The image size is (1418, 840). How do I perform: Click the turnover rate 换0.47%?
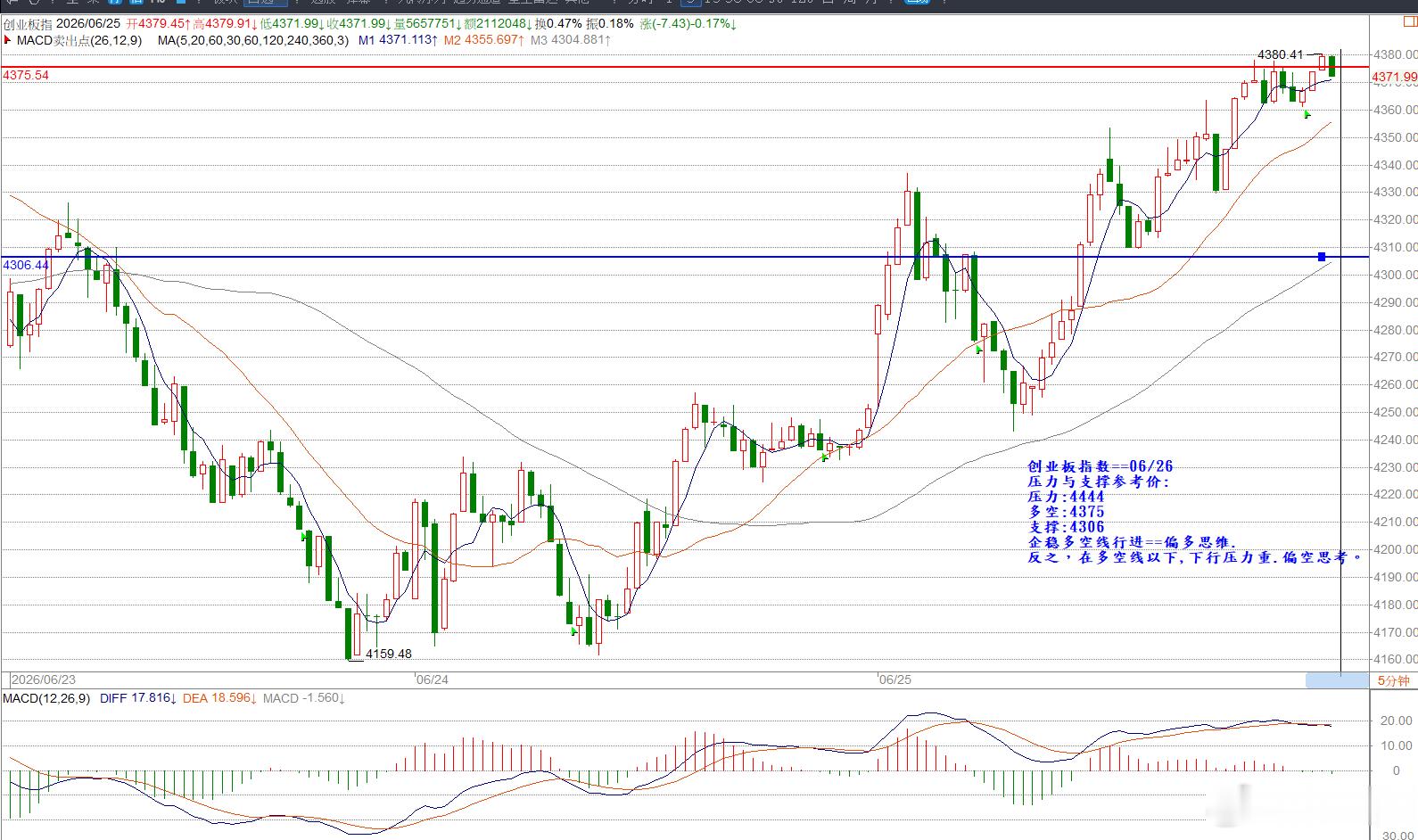pos(558,24)
